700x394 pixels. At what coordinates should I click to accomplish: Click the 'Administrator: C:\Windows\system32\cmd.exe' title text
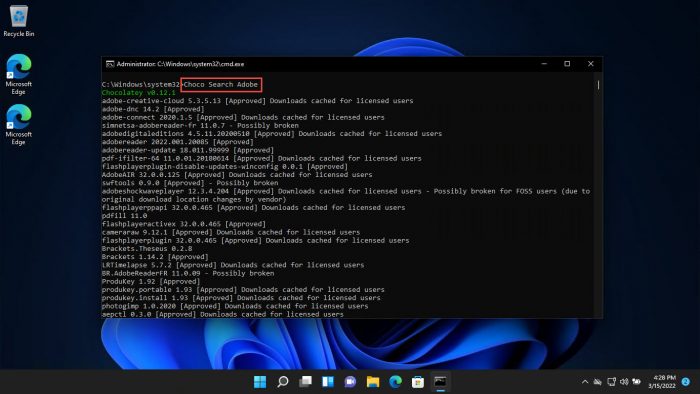[180, 64]
